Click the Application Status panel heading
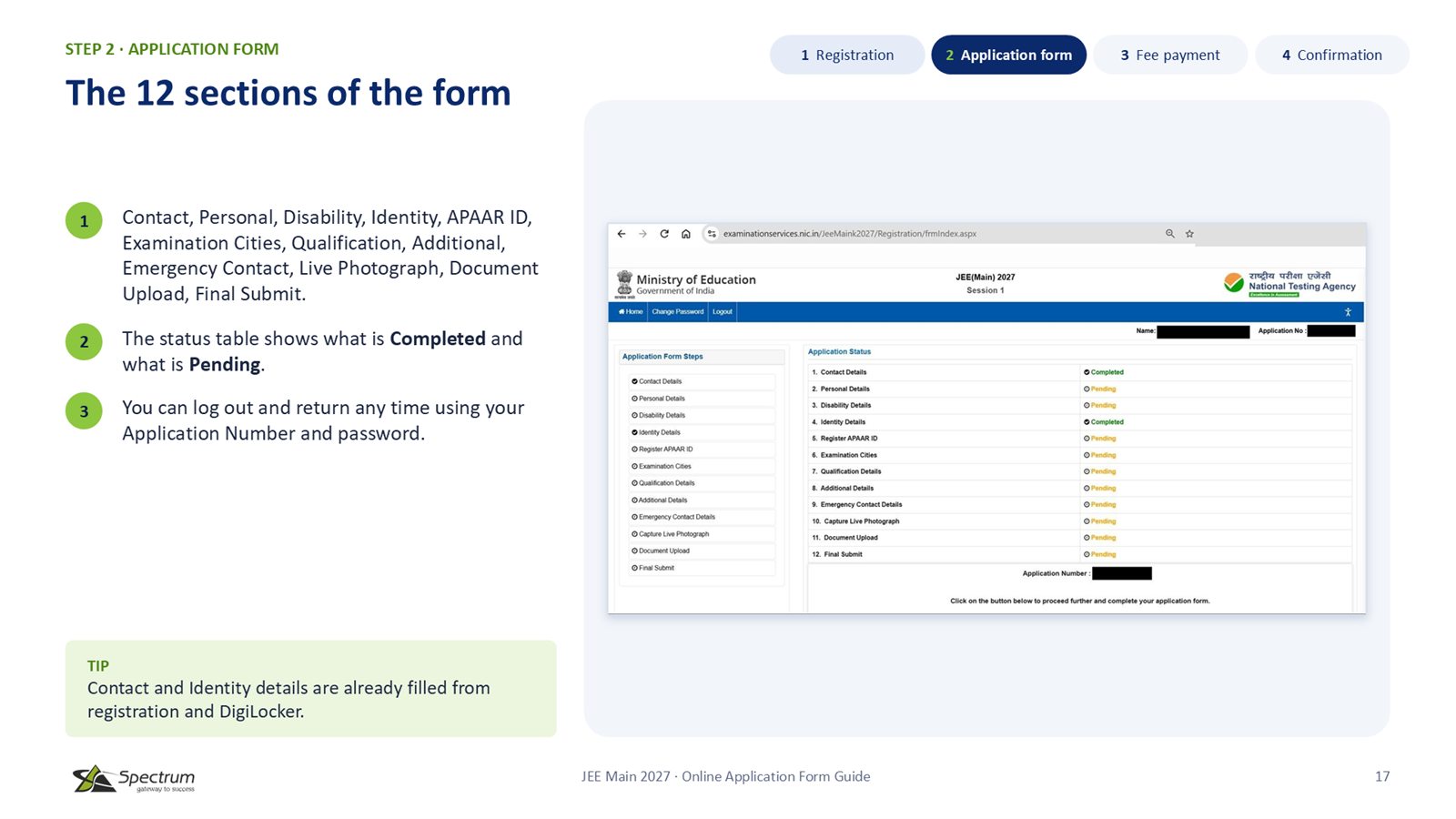 (x=840, y=351)
